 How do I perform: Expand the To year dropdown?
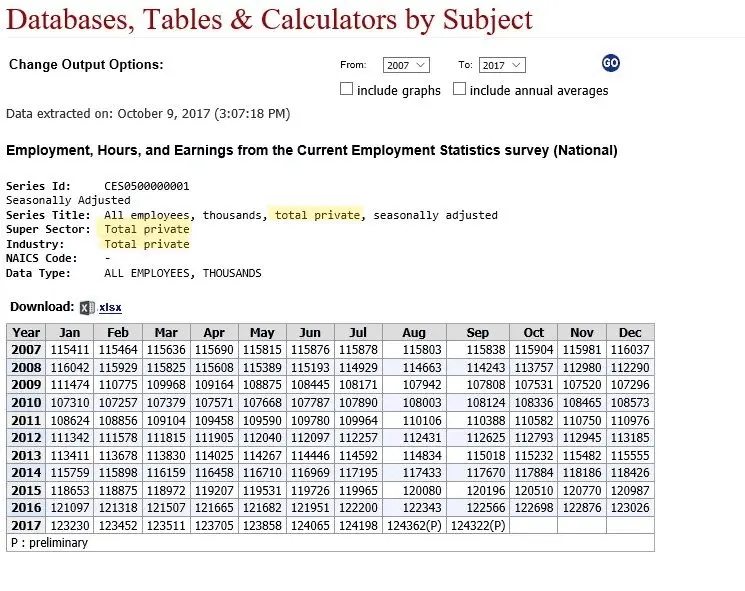point(501,65)
